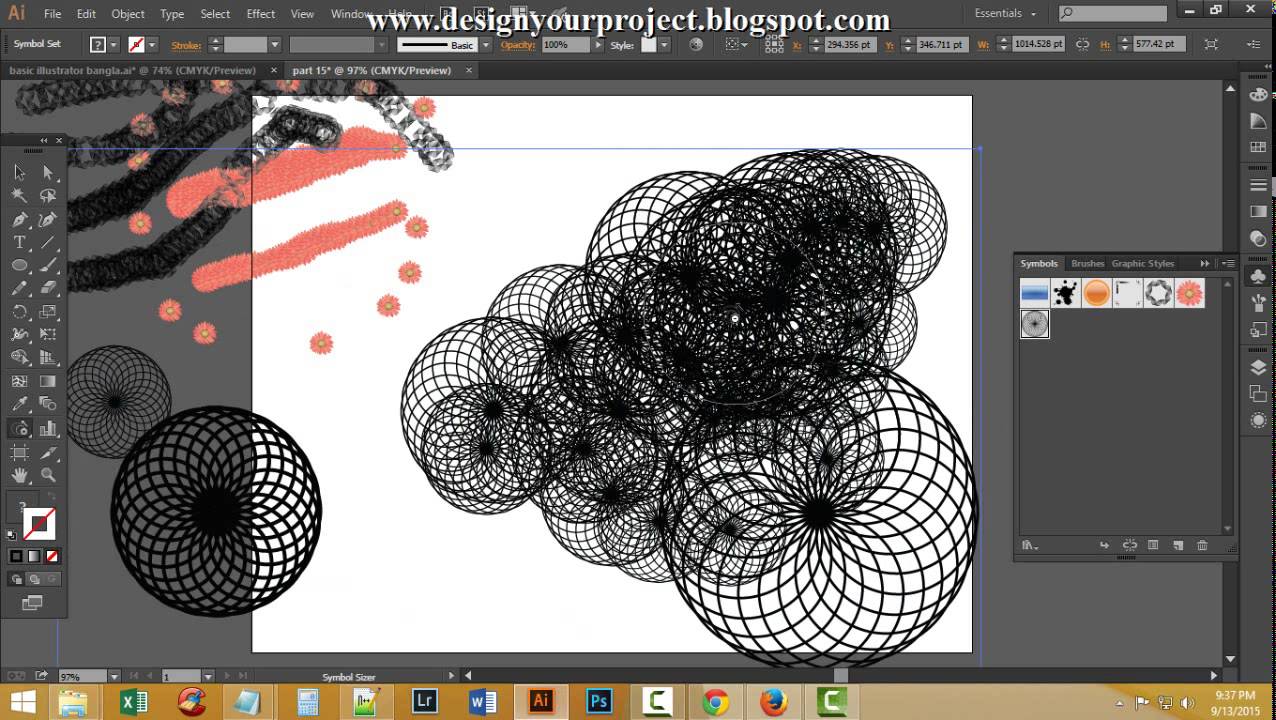Viewport: 1276px width, 720px height.
Task: Select the Selection tool arrow
Action: (19, 172)
